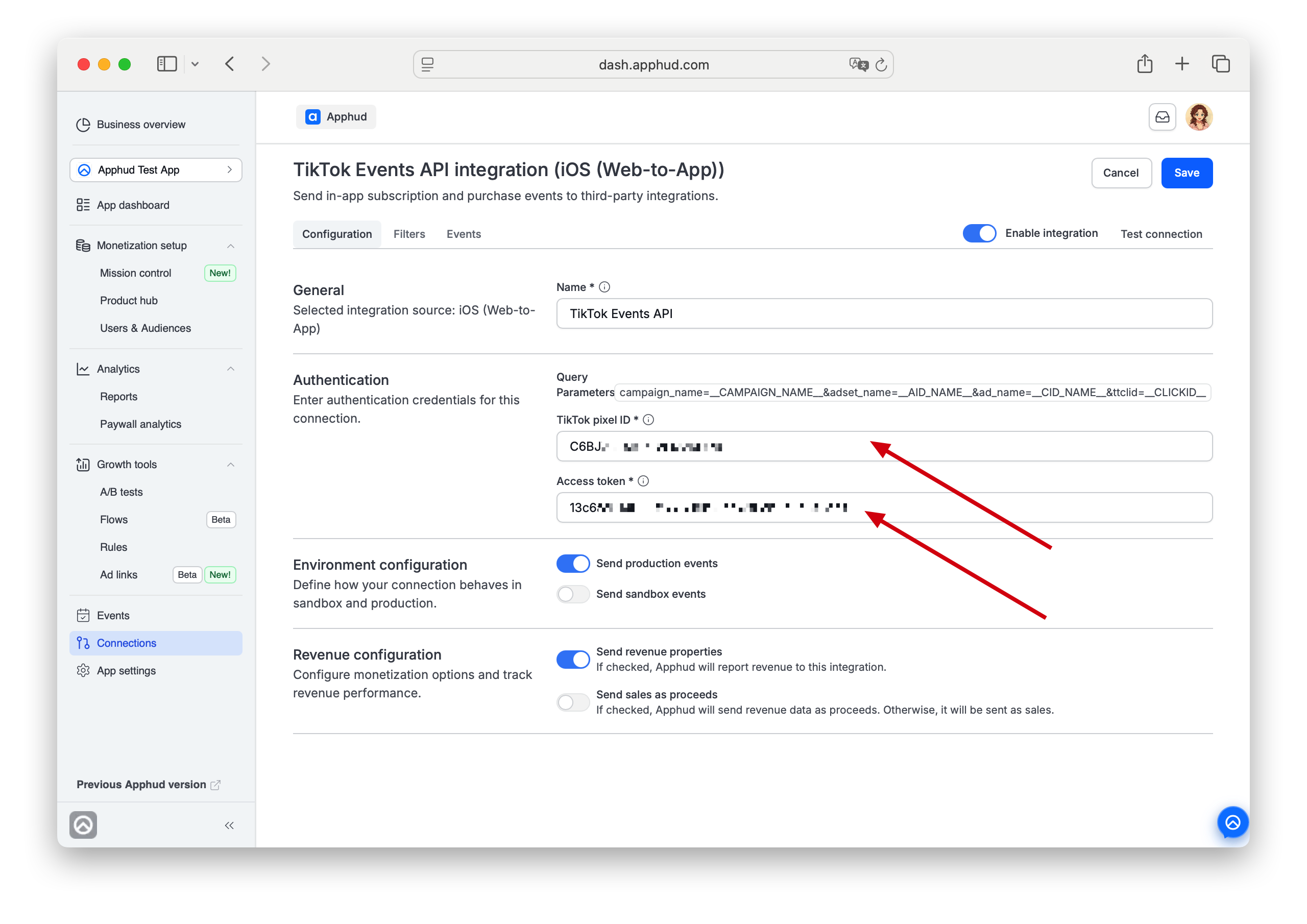The image size is (1307, 924).
Task: Go back in Safari history
Action: point(230,64)
